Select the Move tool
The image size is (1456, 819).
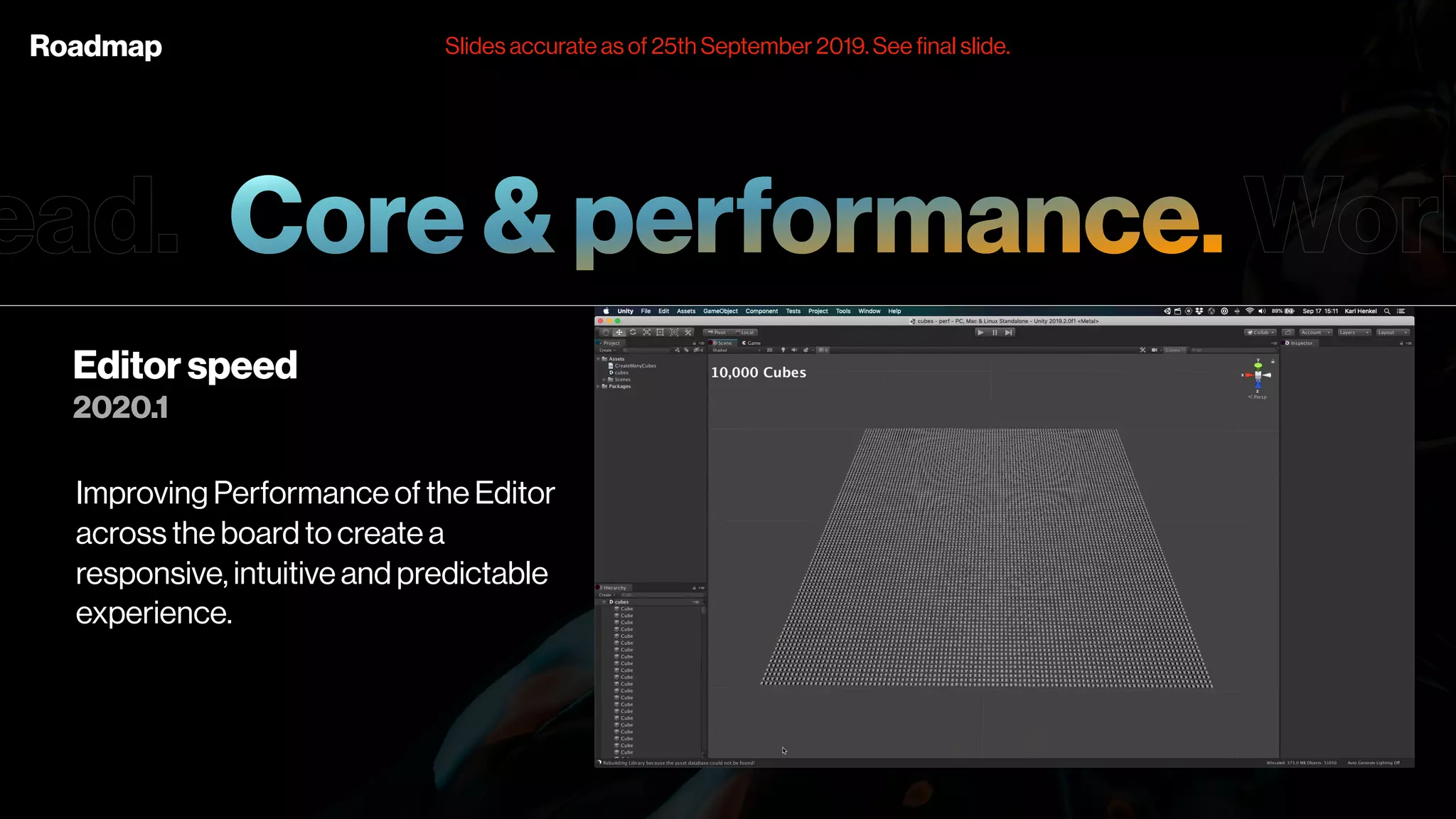[x=619, y=332]
